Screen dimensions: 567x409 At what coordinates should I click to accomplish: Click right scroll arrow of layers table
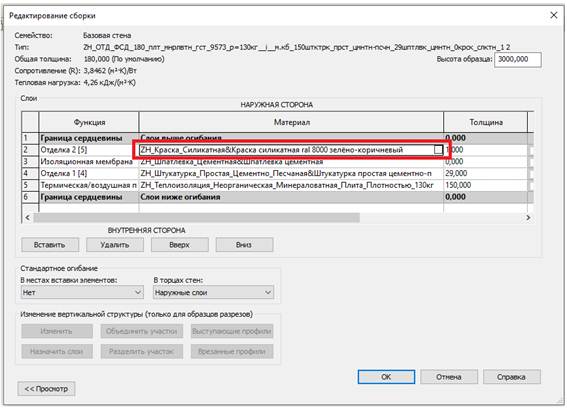click(x=528, y=218)
